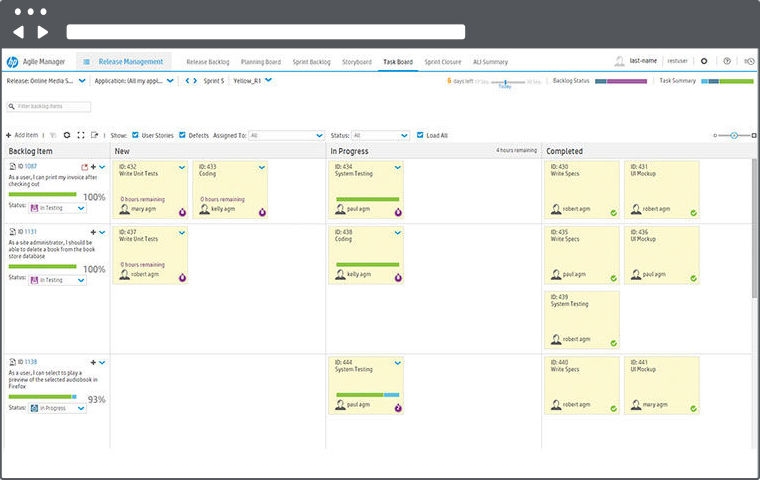
Task: Click the browser address bar
Action: click(x=266, y=32)
